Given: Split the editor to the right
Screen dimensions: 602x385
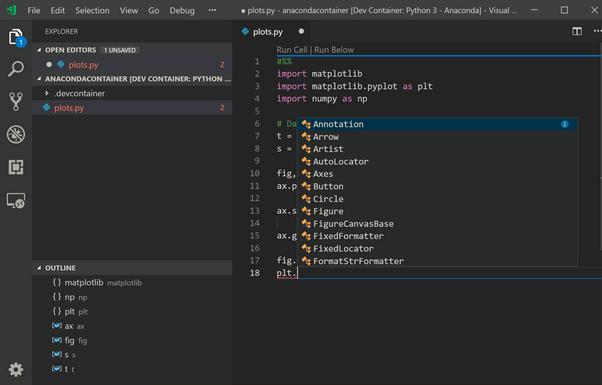Looking at the screenshot, I should pos(577,31).
